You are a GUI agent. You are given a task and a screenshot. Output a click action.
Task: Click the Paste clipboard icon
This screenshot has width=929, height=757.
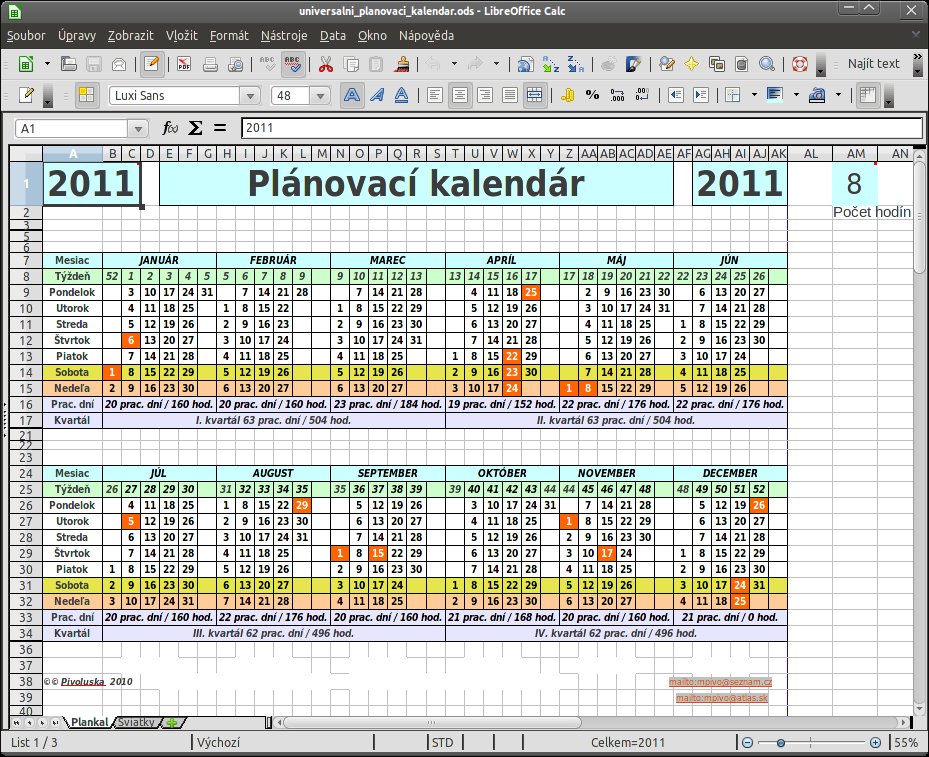click(x=376, y=63)
